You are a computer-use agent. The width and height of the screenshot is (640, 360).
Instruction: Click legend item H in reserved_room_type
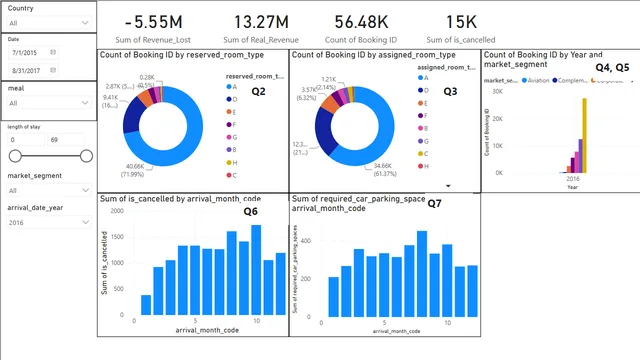pyautogui.click(x=231, y=162)
